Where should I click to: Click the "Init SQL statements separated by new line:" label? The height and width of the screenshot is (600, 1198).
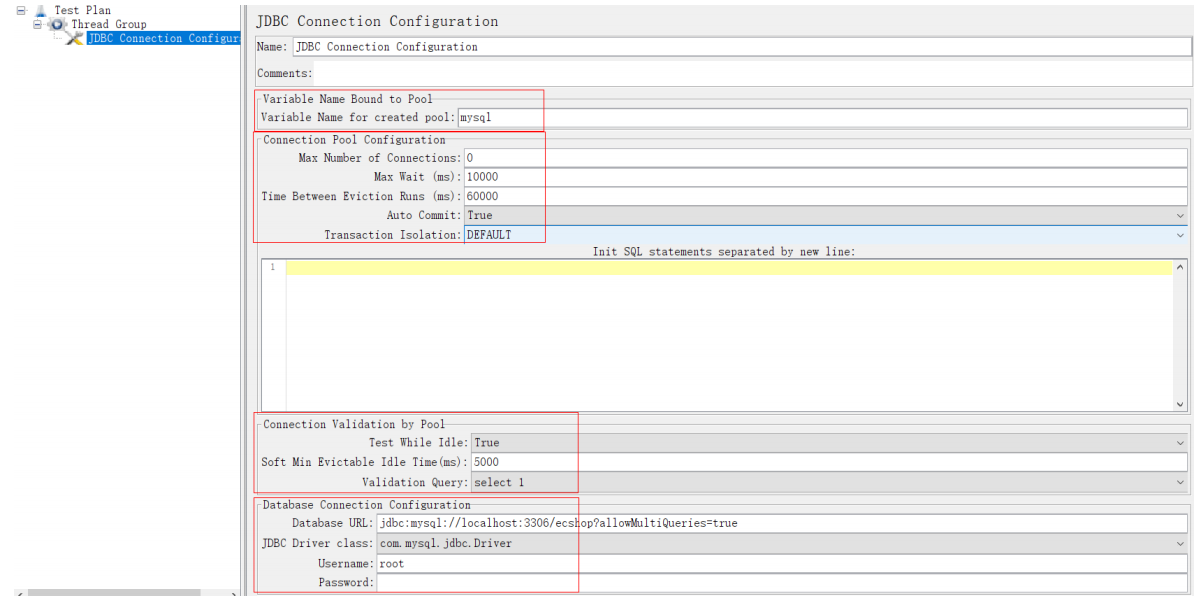[x=724, y=251]
